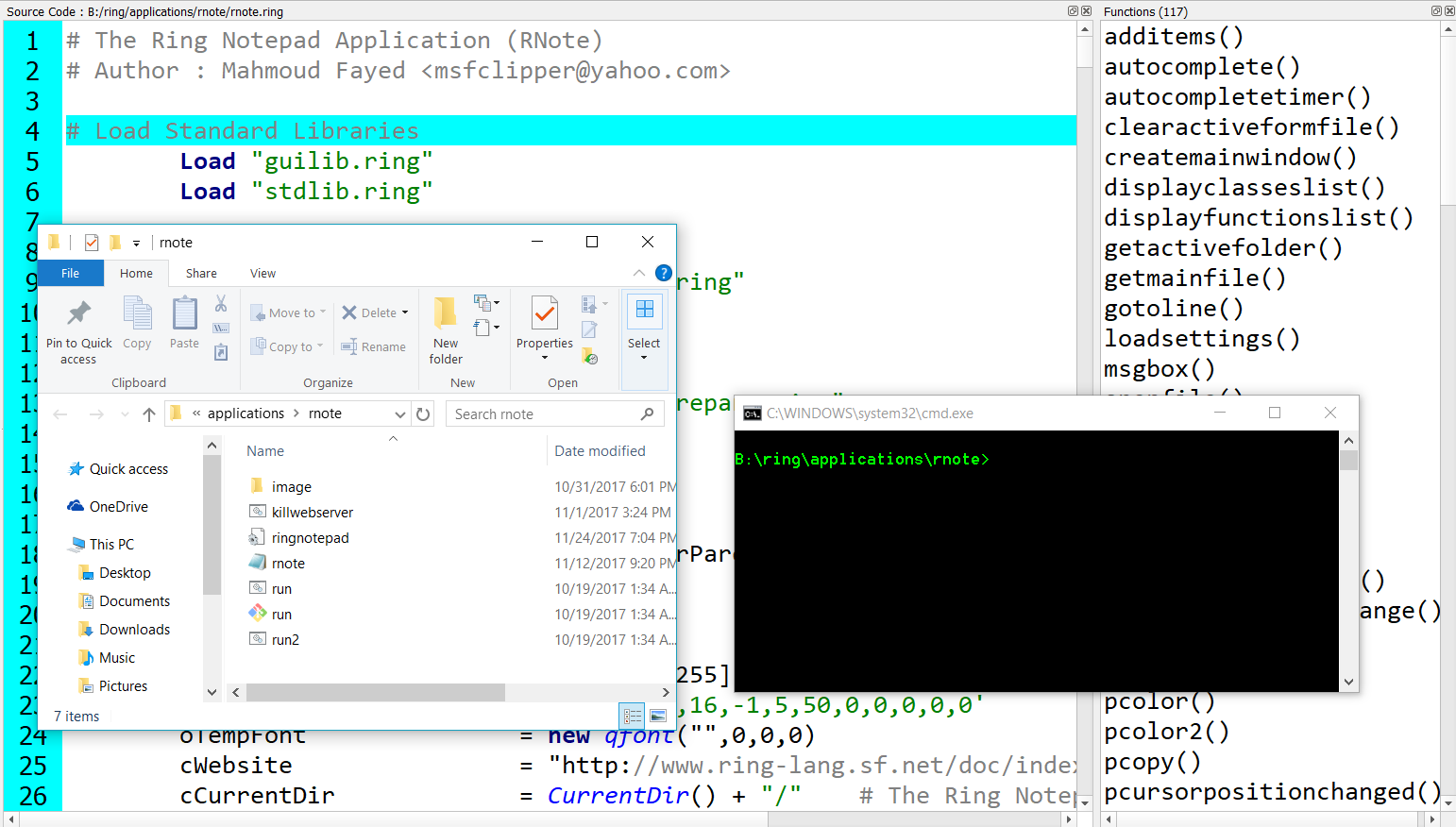Open Properties for selected item
This screenshot has width=1456, height=827.
544,319
